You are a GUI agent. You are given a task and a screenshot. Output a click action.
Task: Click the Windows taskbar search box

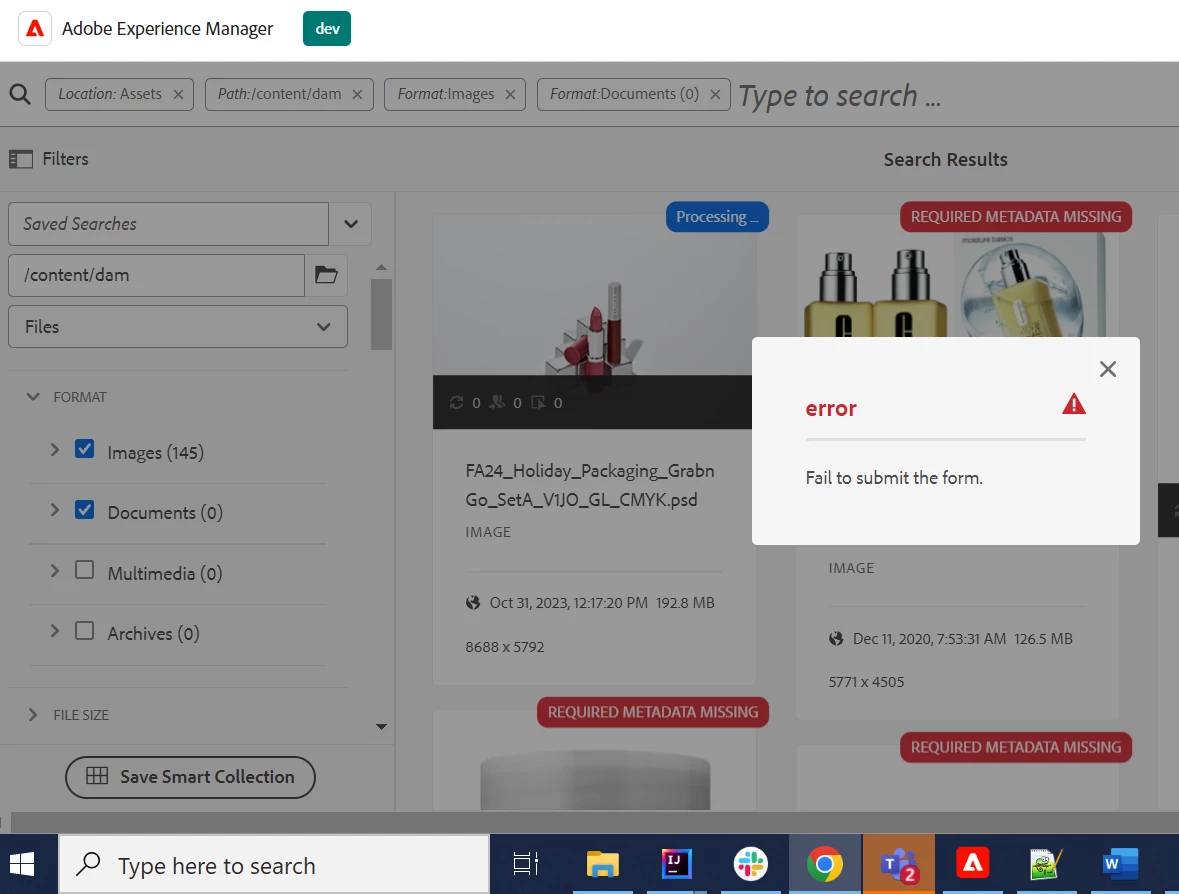coord(274,865)
